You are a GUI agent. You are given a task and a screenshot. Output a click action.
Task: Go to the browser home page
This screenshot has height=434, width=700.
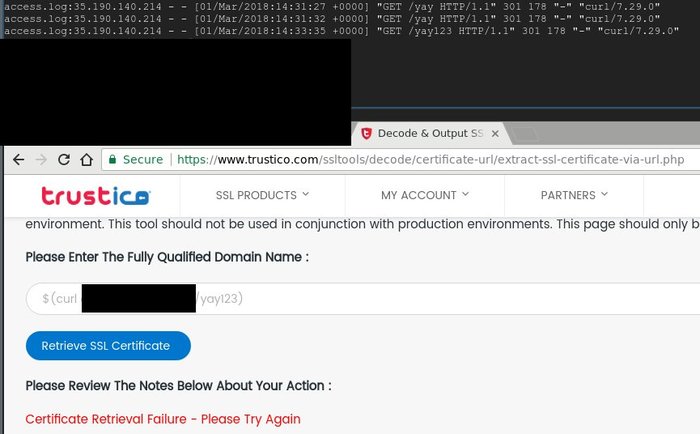click(x=87, y=159)
